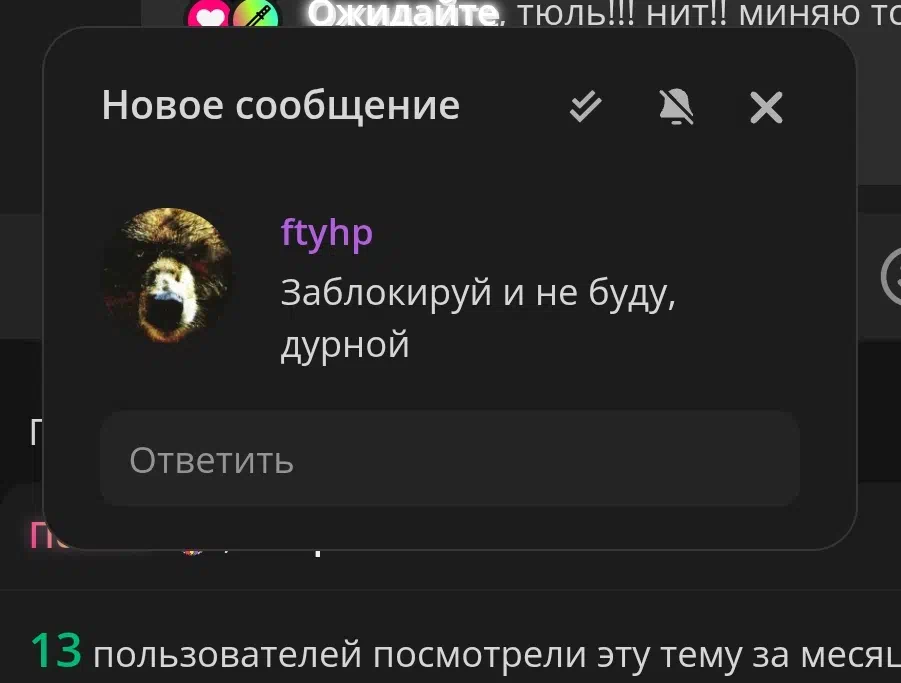Open the smiley emoji picker at right edge

pyautogui.click(x=892, y=276)
